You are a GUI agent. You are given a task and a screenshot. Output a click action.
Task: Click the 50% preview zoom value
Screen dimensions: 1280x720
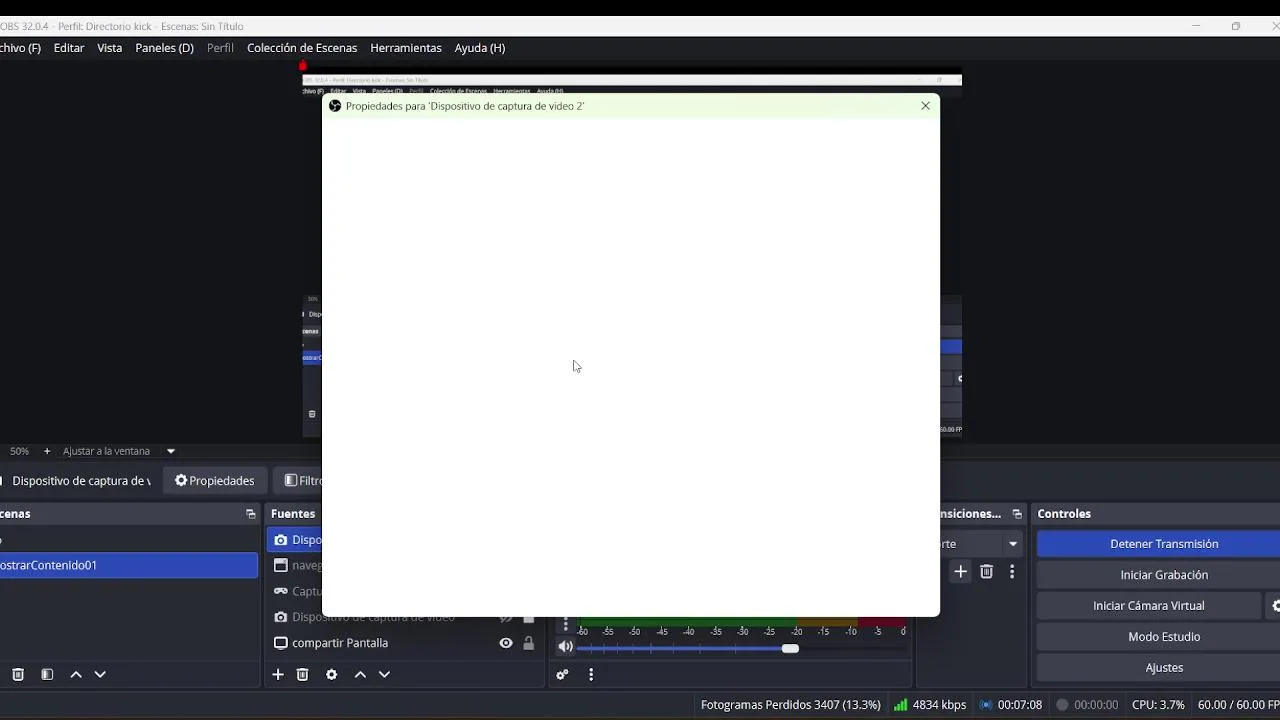[19, 451]
